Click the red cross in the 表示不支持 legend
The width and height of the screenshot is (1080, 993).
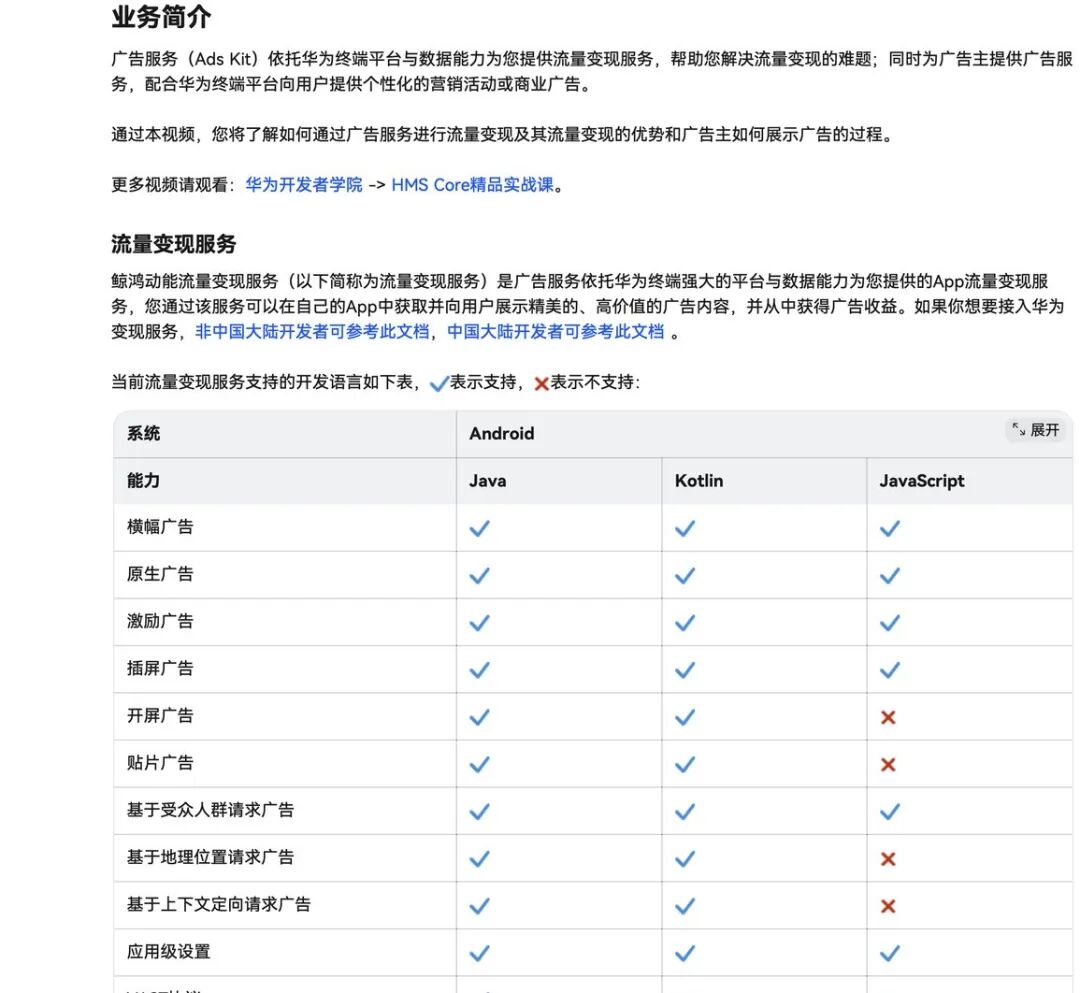tap(541, 384)
